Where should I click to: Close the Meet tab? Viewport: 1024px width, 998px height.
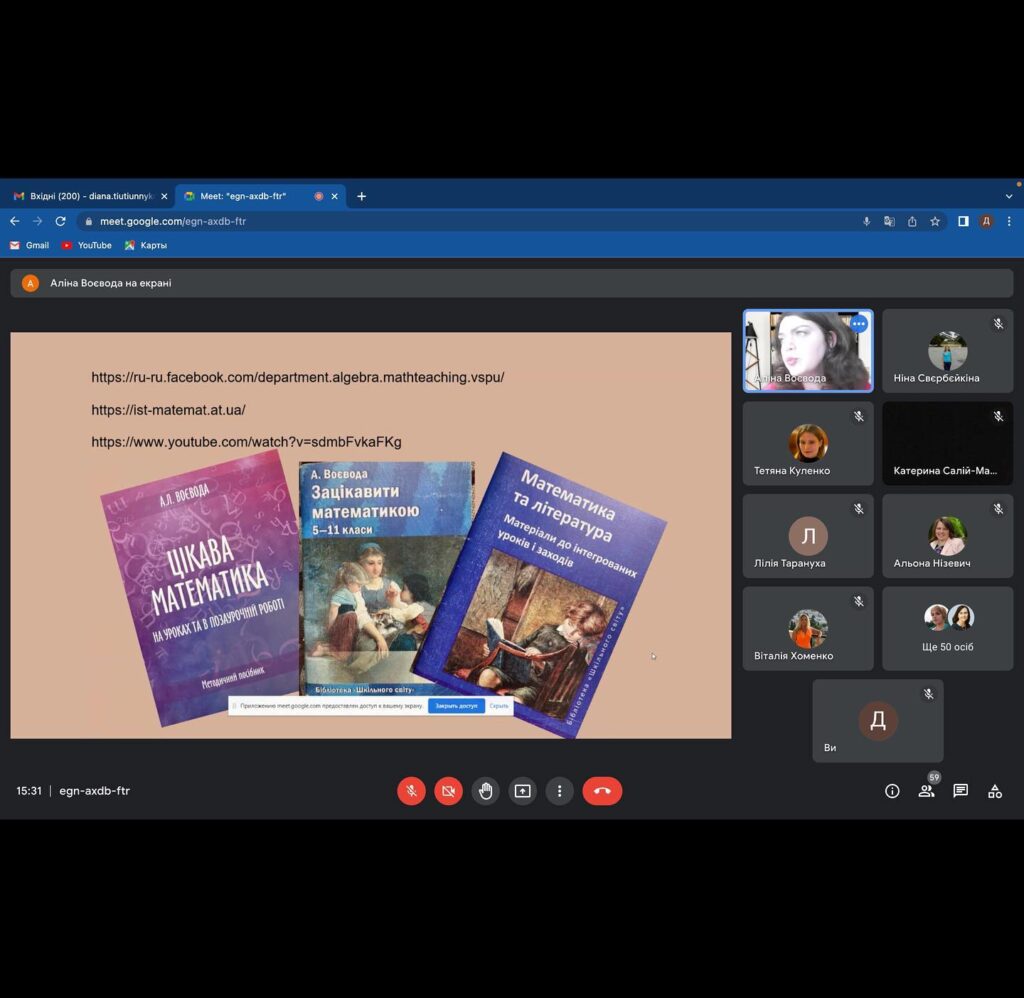[334, 196]
